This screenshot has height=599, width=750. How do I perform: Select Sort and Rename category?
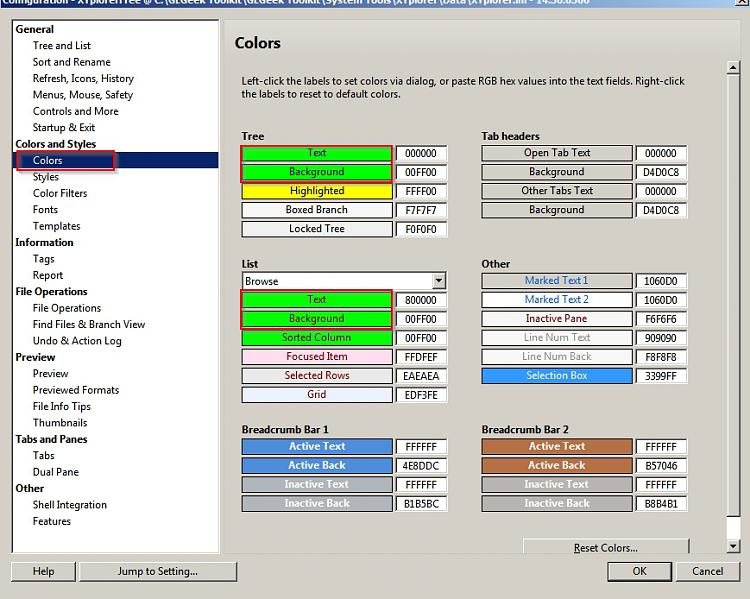72,62
